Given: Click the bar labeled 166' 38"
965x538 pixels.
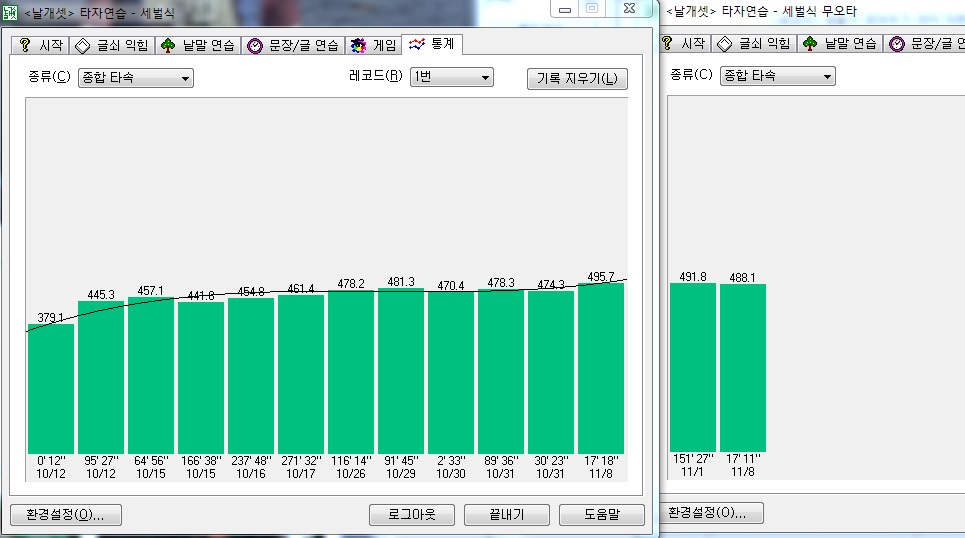Looking at the screenshot, I should click(201, 378).
